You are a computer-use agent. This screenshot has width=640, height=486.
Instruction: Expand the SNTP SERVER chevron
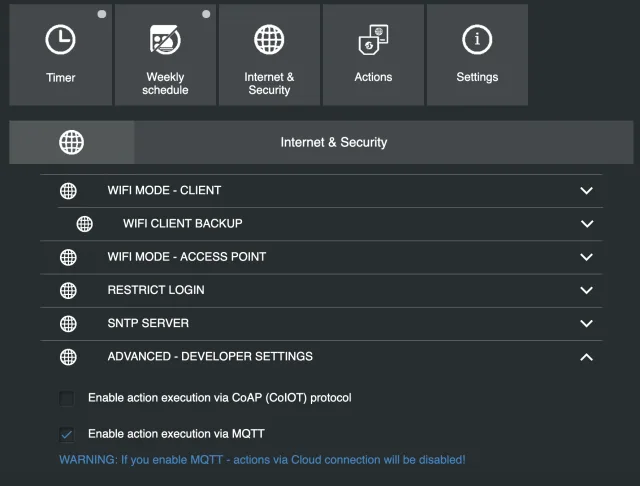587,323
